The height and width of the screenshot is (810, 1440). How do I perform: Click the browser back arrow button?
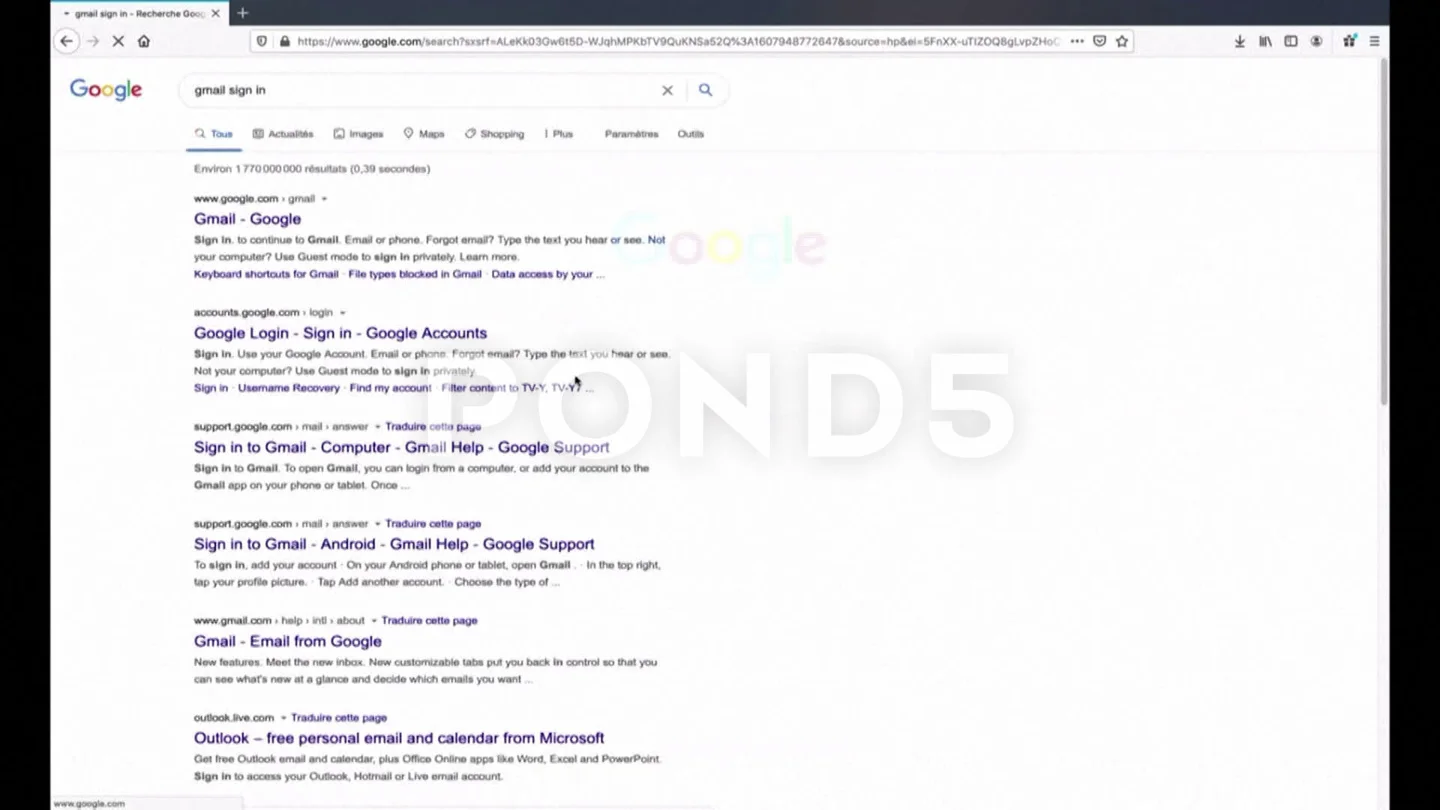66,41
